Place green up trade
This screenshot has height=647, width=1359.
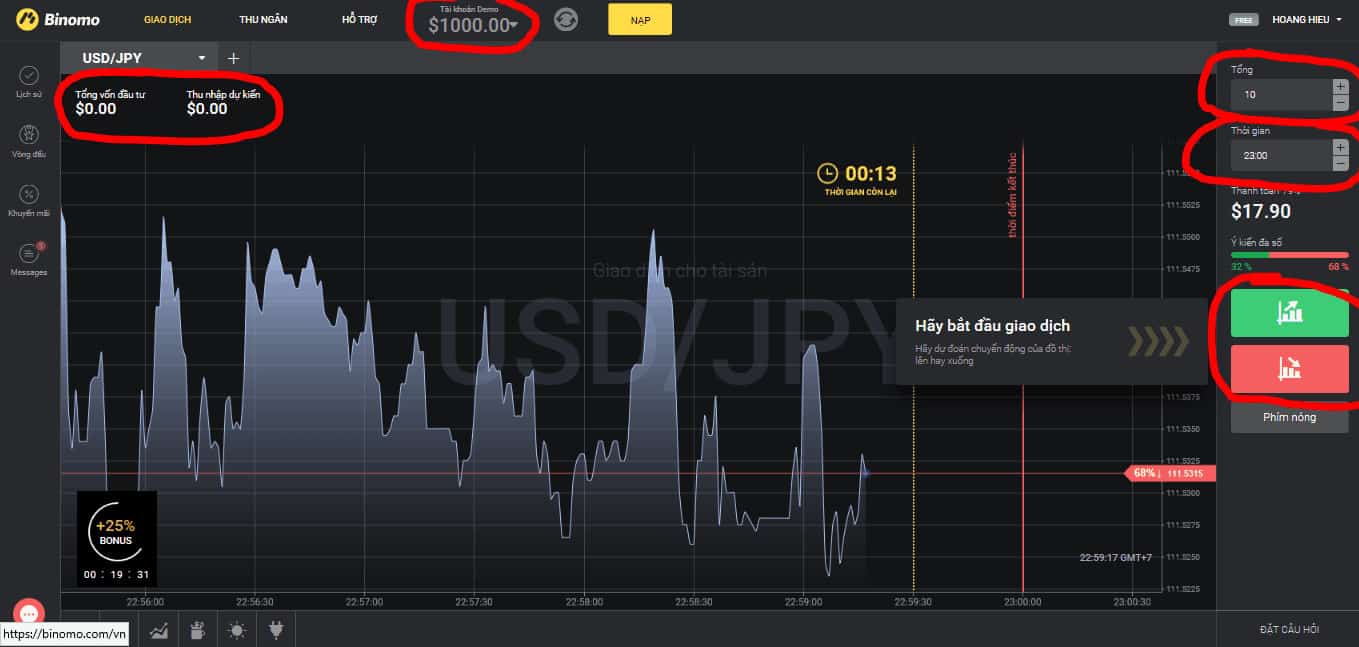point(1289,313)
